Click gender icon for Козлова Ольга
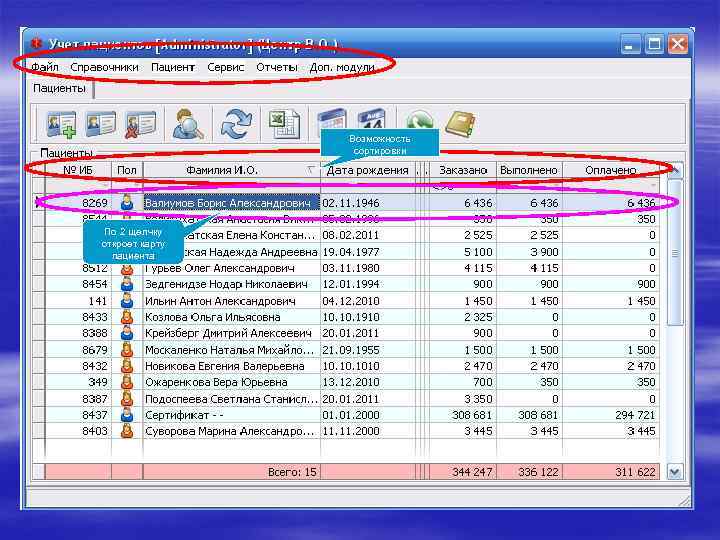Viewport: 720px width, 540px height. coord(127,317)
